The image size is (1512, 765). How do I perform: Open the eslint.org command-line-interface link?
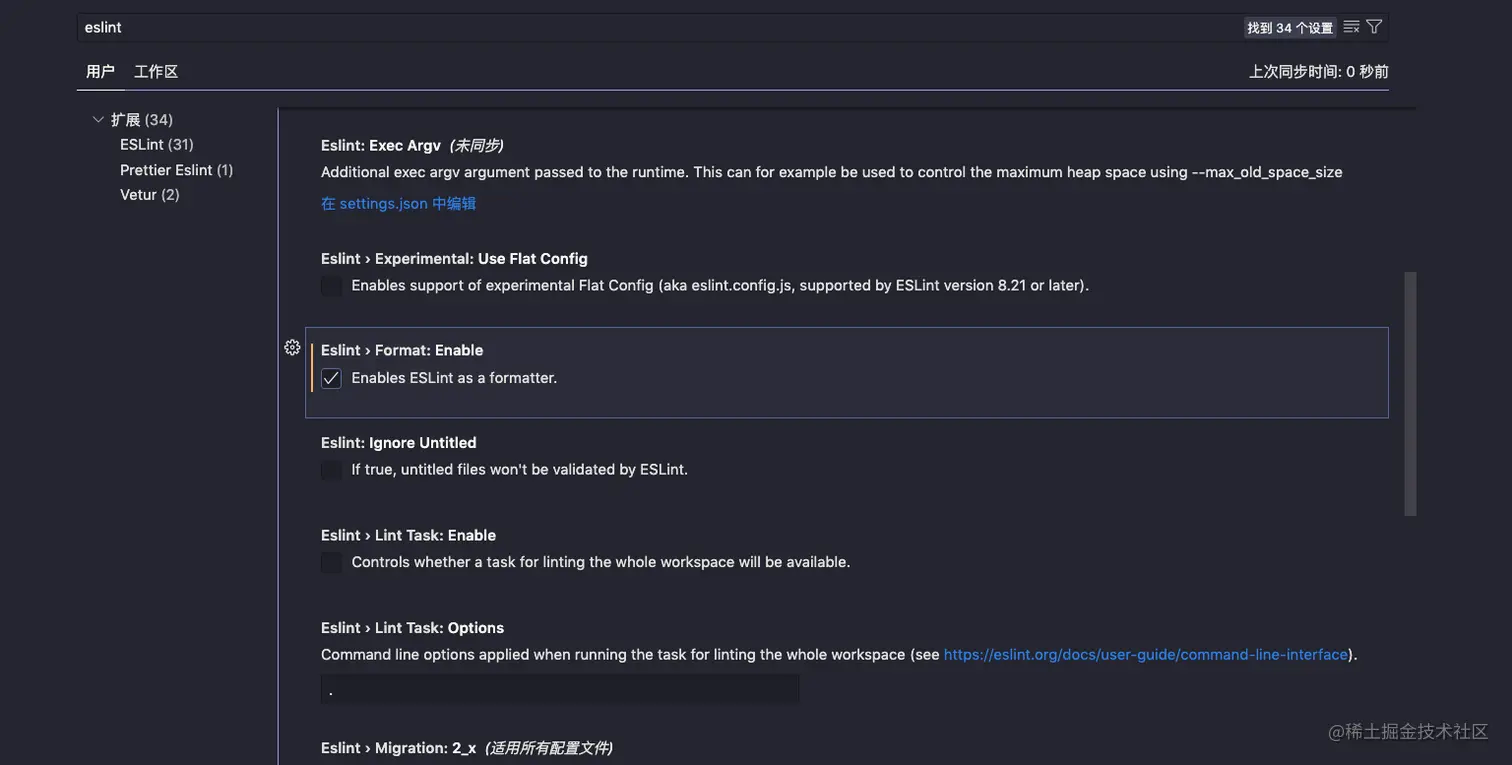pyautogui.click(x=1145, y=652)
